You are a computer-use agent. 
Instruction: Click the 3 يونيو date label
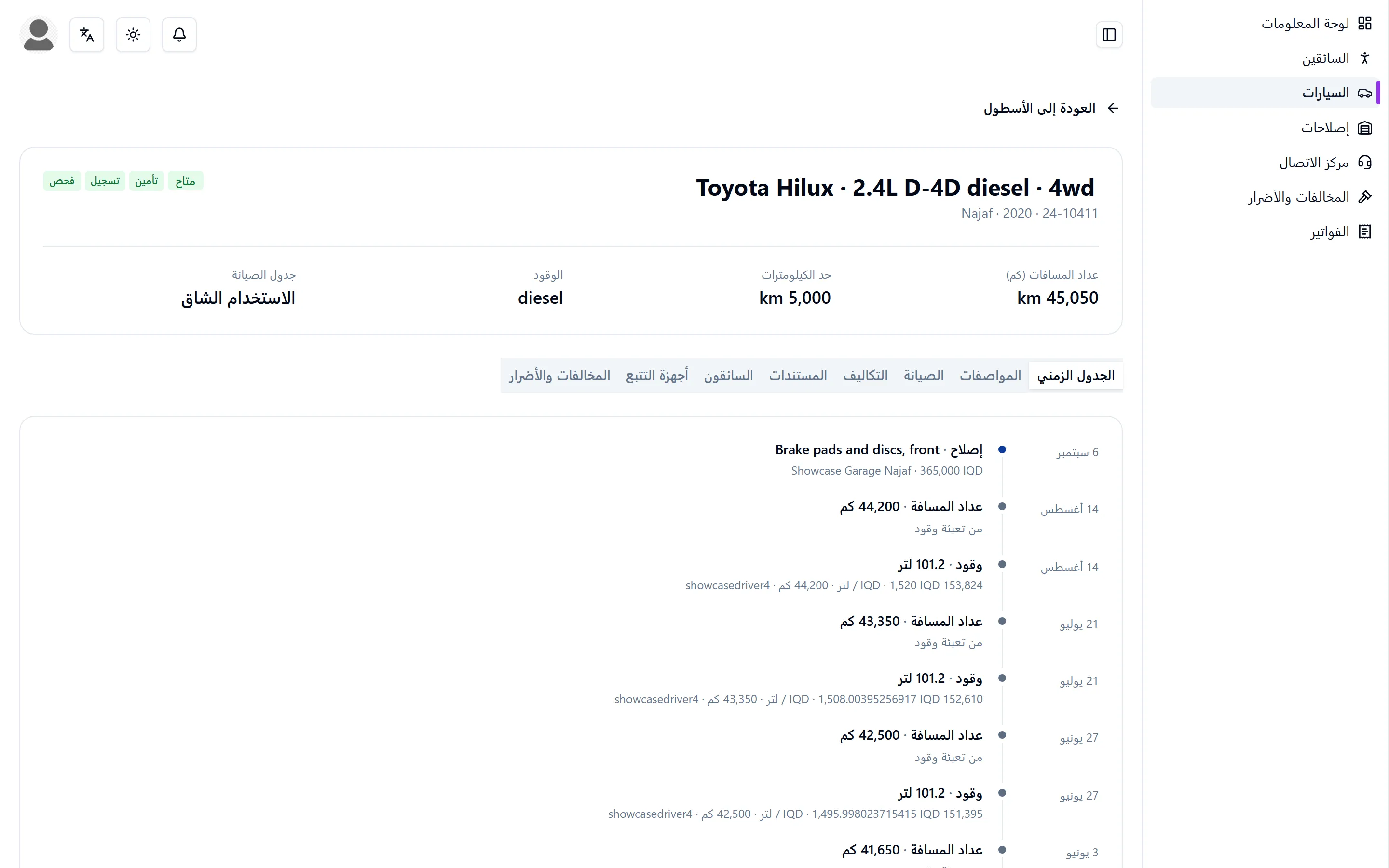pyautogui.click(x=1082, y=853)
